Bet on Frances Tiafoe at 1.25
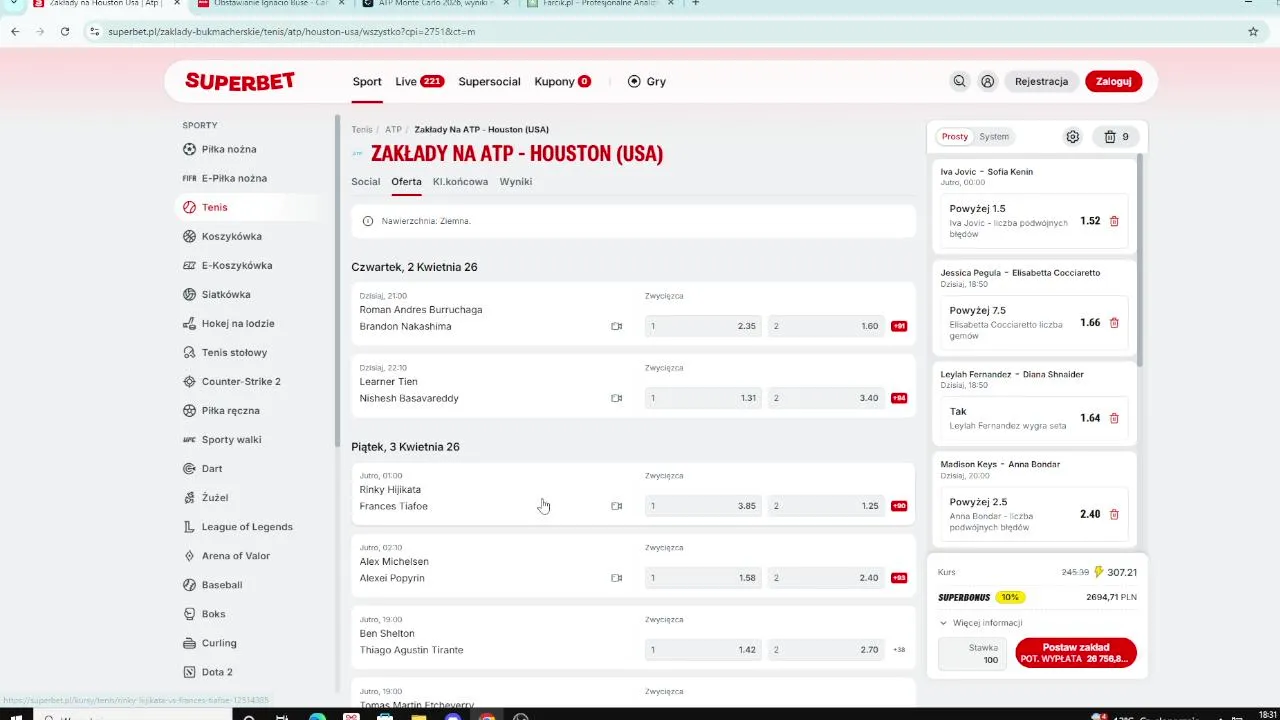Viewport: 1280px width, 720px height. point(826,506)
